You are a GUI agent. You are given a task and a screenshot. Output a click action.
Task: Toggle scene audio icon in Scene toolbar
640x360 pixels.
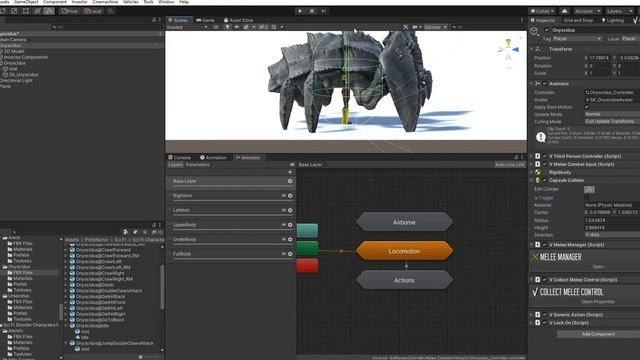point(237,27)
